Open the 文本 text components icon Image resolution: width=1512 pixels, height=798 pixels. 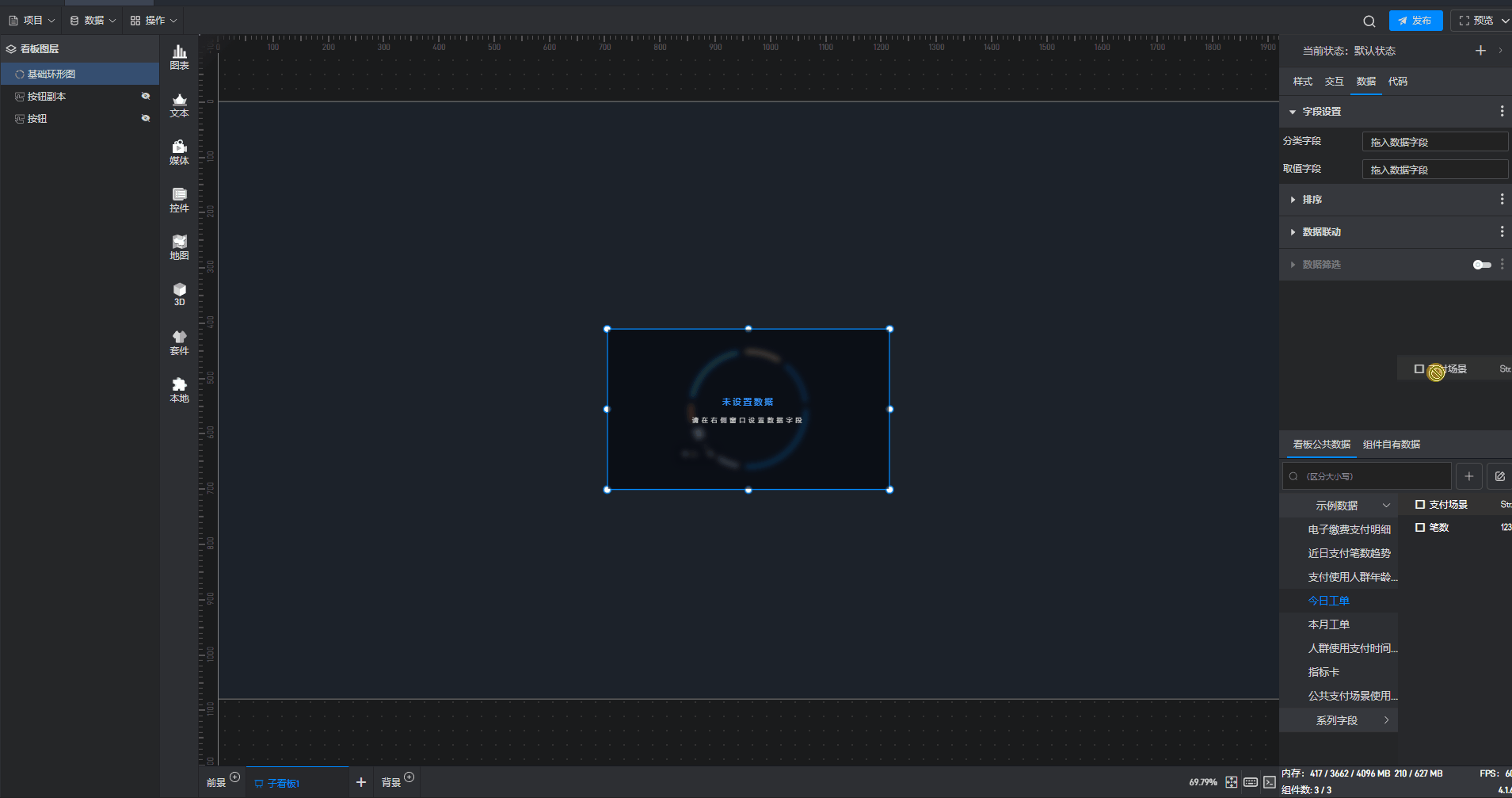pyautogui.click(x=179, y=105)
